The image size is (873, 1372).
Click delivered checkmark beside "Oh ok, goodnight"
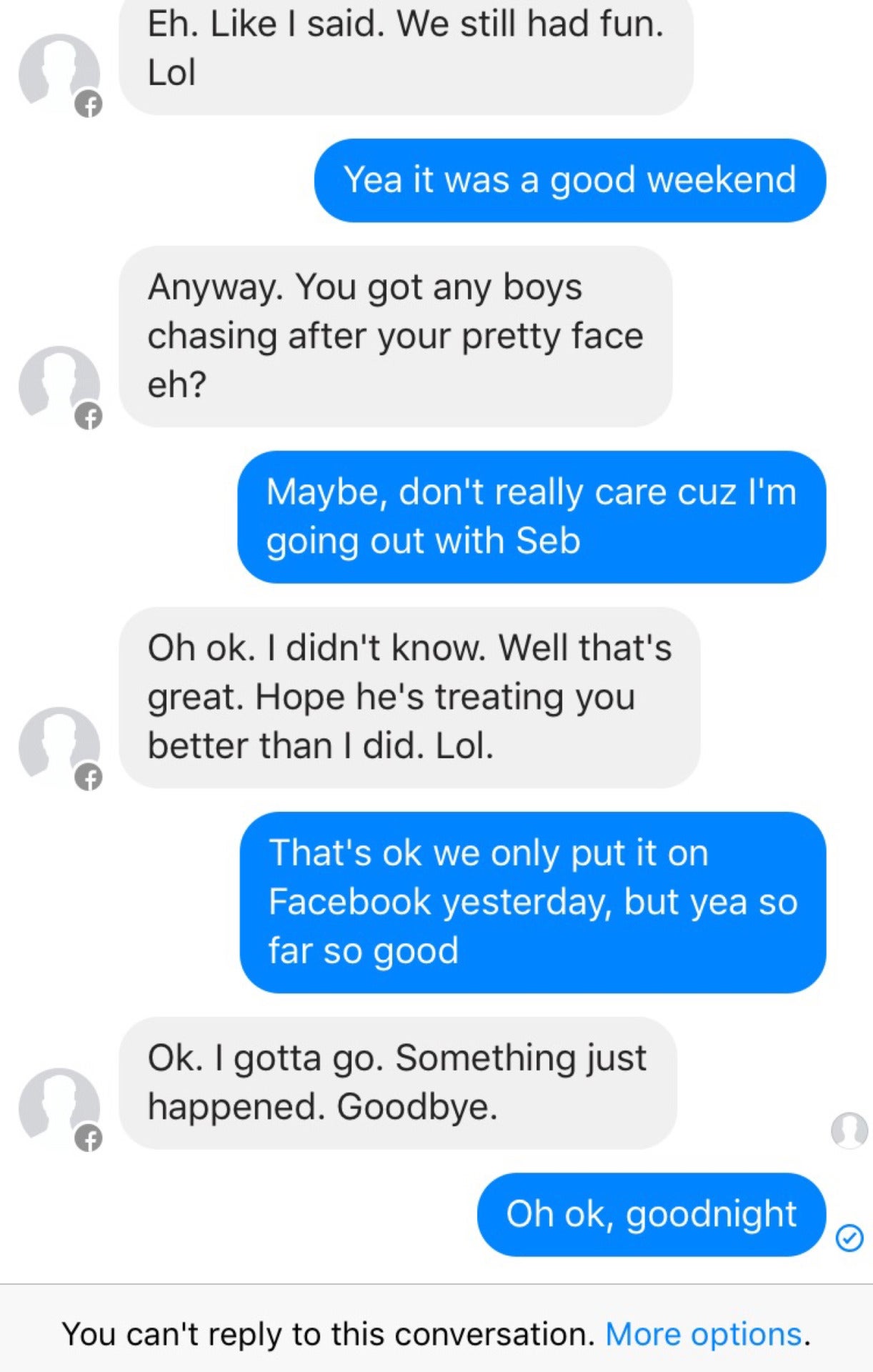point(849,1238)
